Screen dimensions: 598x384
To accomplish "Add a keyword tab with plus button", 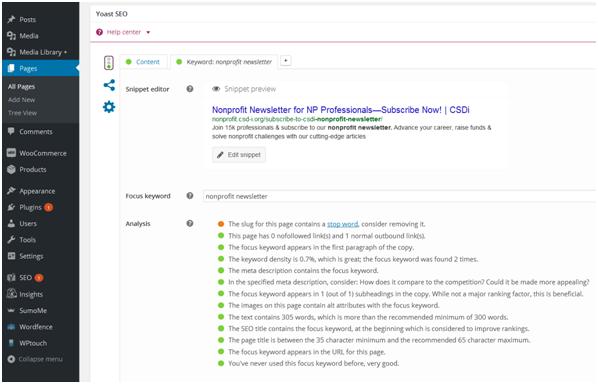I will click(286, 61).
